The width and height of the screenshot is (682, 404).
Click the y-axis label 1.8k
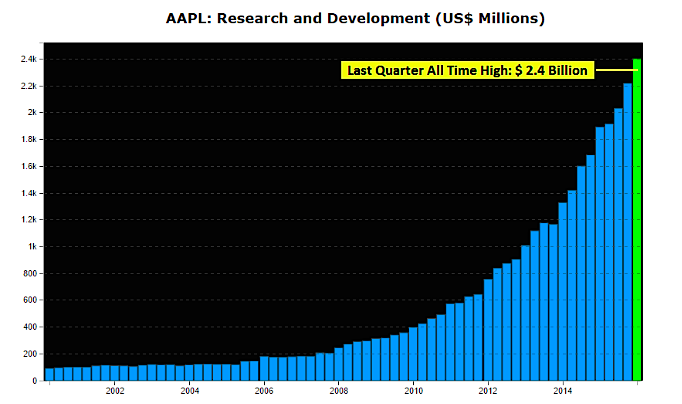[x=29, y=140]
